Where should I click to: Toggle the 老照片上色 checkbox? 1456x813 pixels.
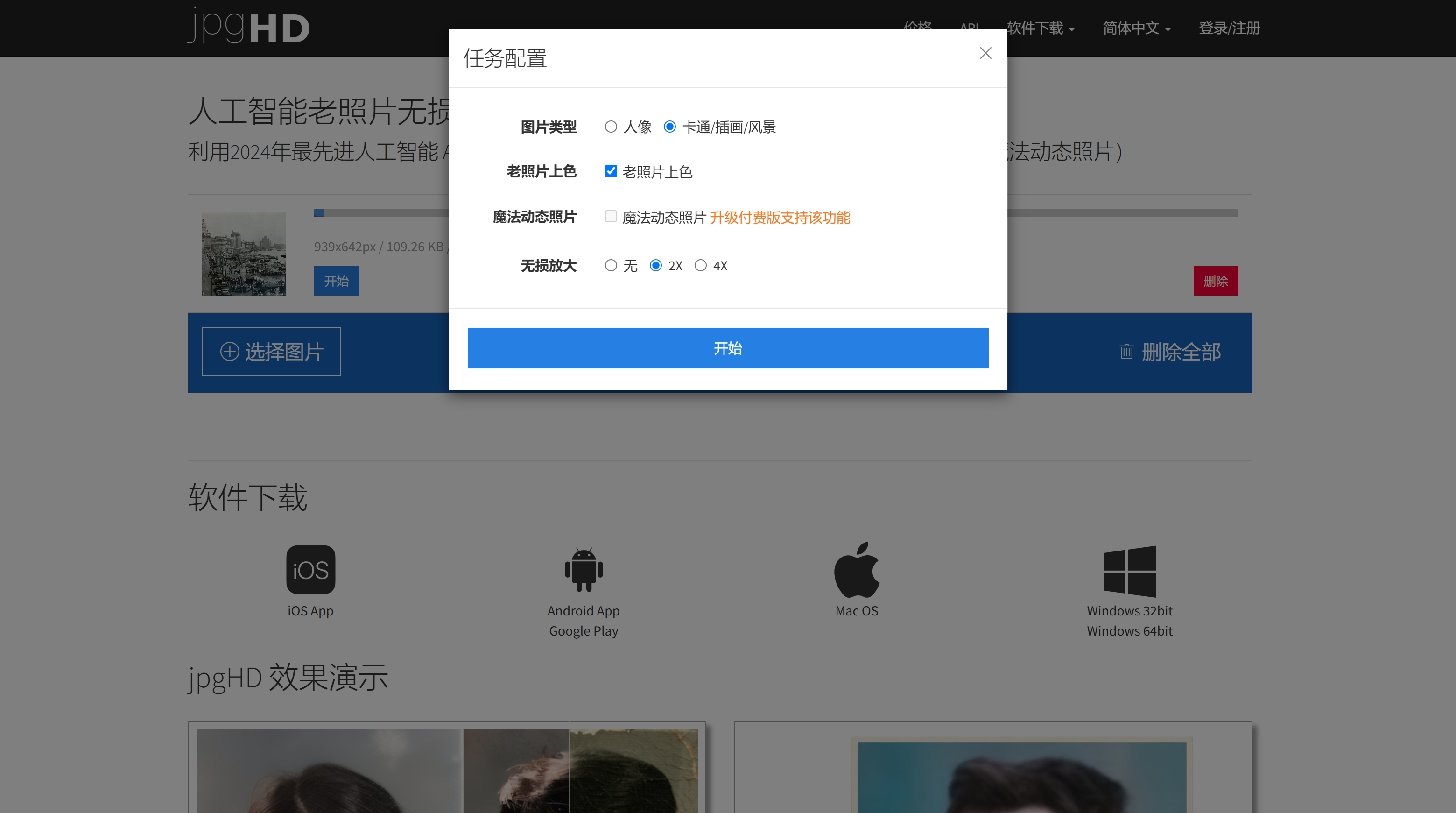click(611, 171)
